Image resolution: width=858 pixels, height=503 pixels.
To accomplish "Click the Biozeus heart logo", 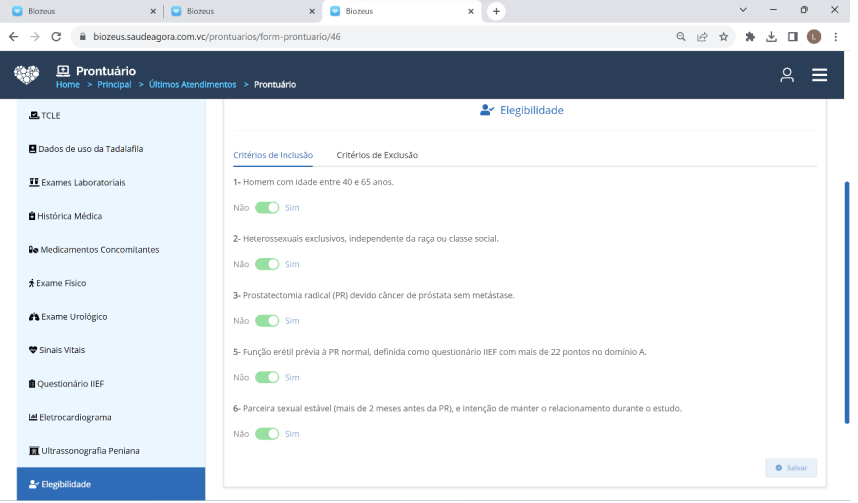I will tap(27, 75).
